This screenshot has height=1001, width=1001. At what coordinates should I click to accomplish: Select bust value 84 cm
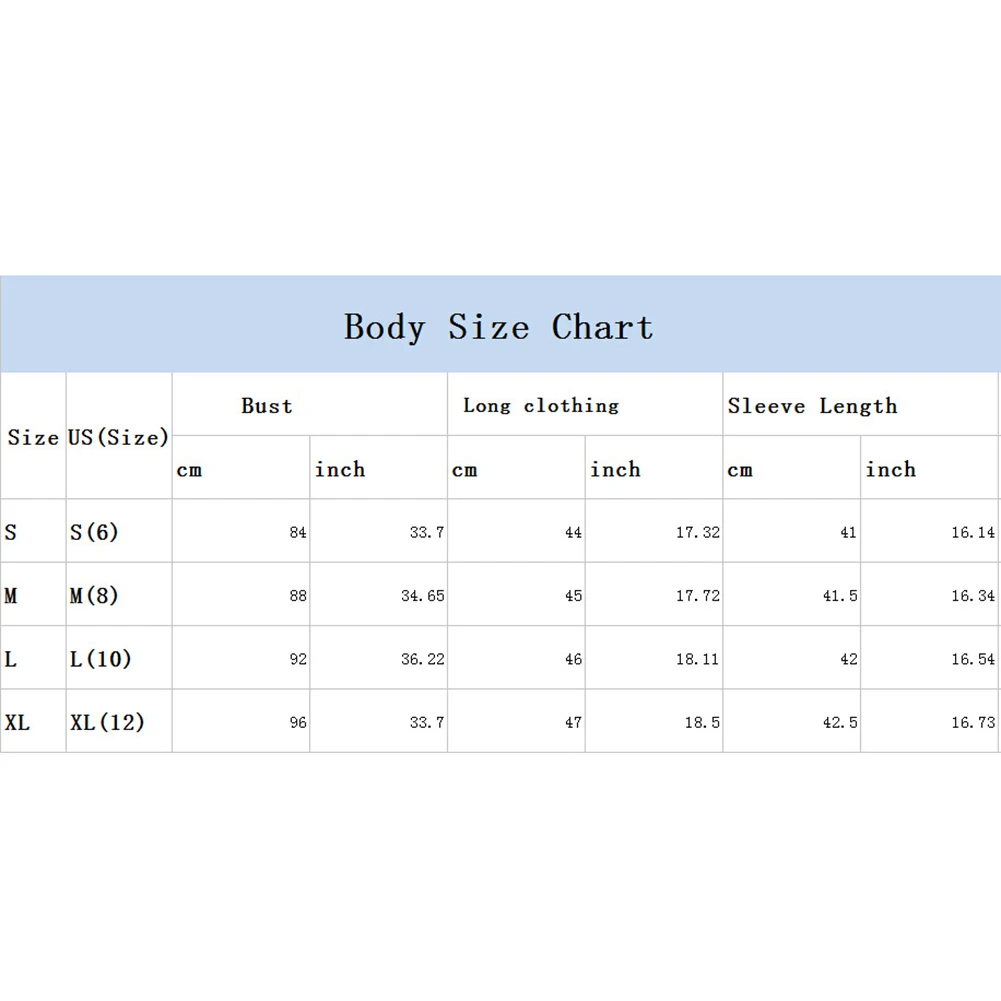pyautogui.click(x=297, y=532)
